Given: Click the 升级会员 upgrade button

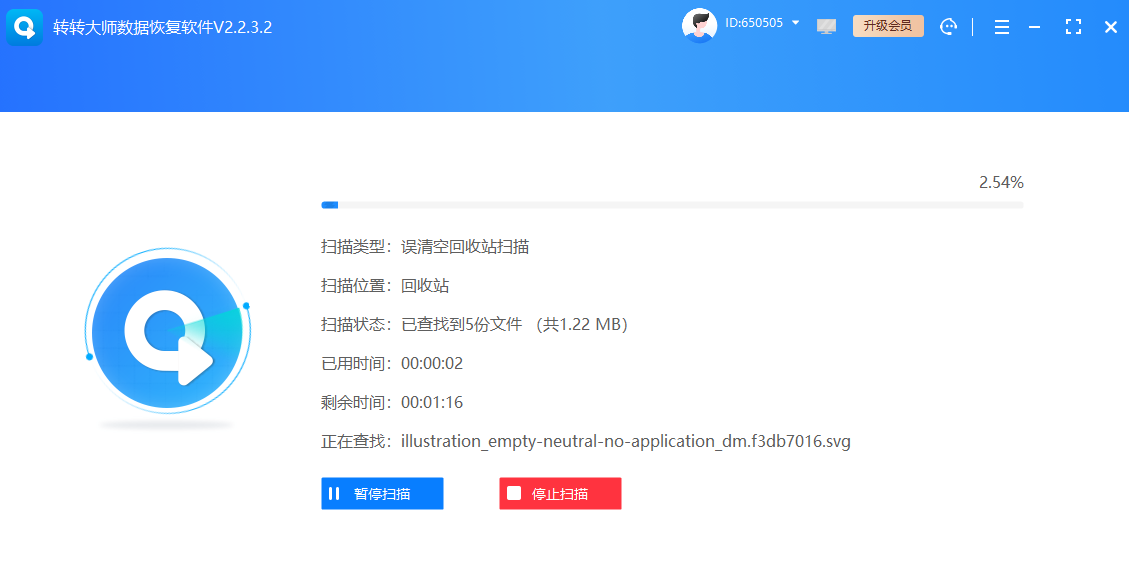Looking at the screenshot, I should point(888,26).
